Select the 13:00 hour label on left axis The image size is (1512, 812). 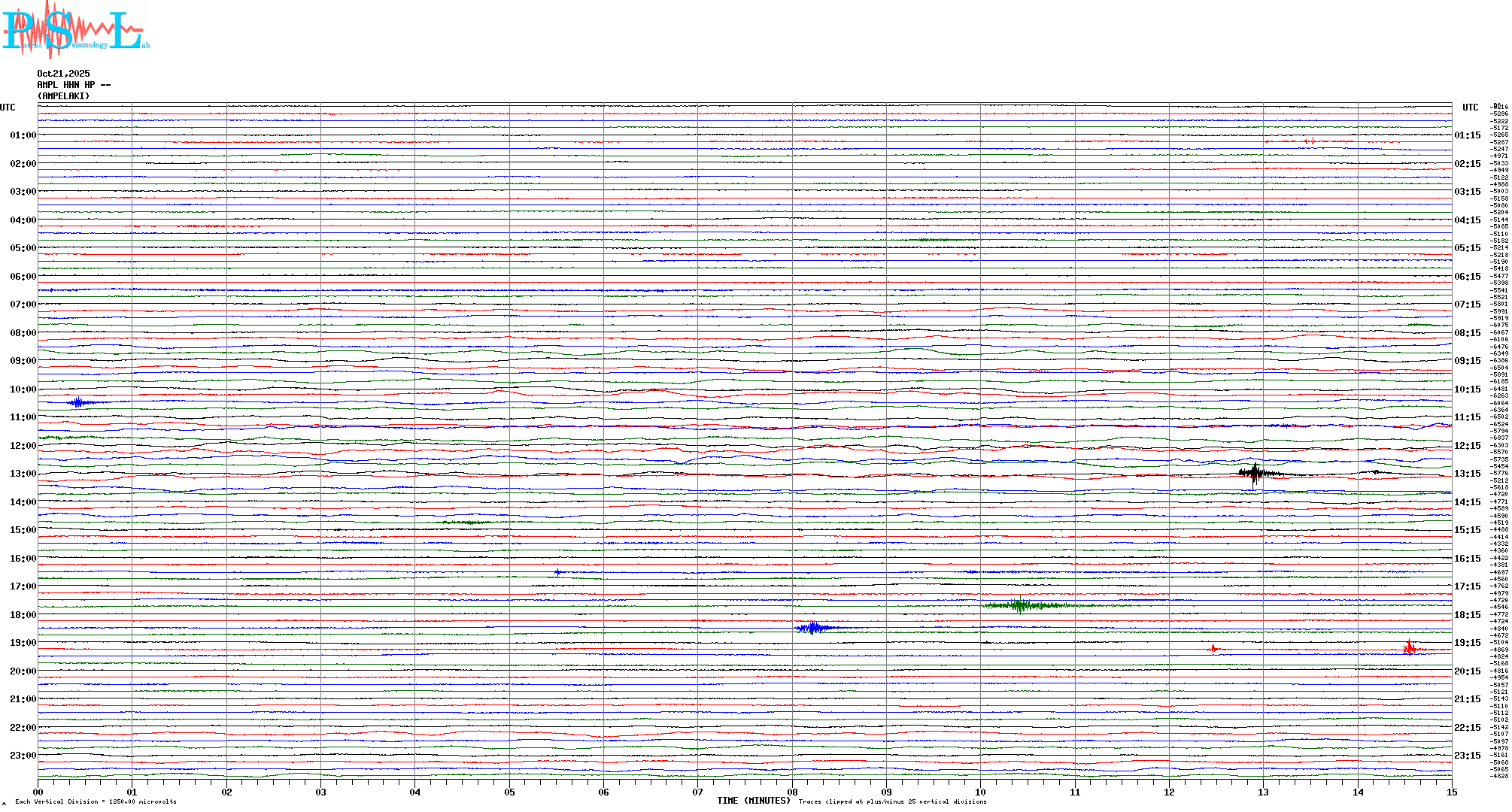click(23, 474)
